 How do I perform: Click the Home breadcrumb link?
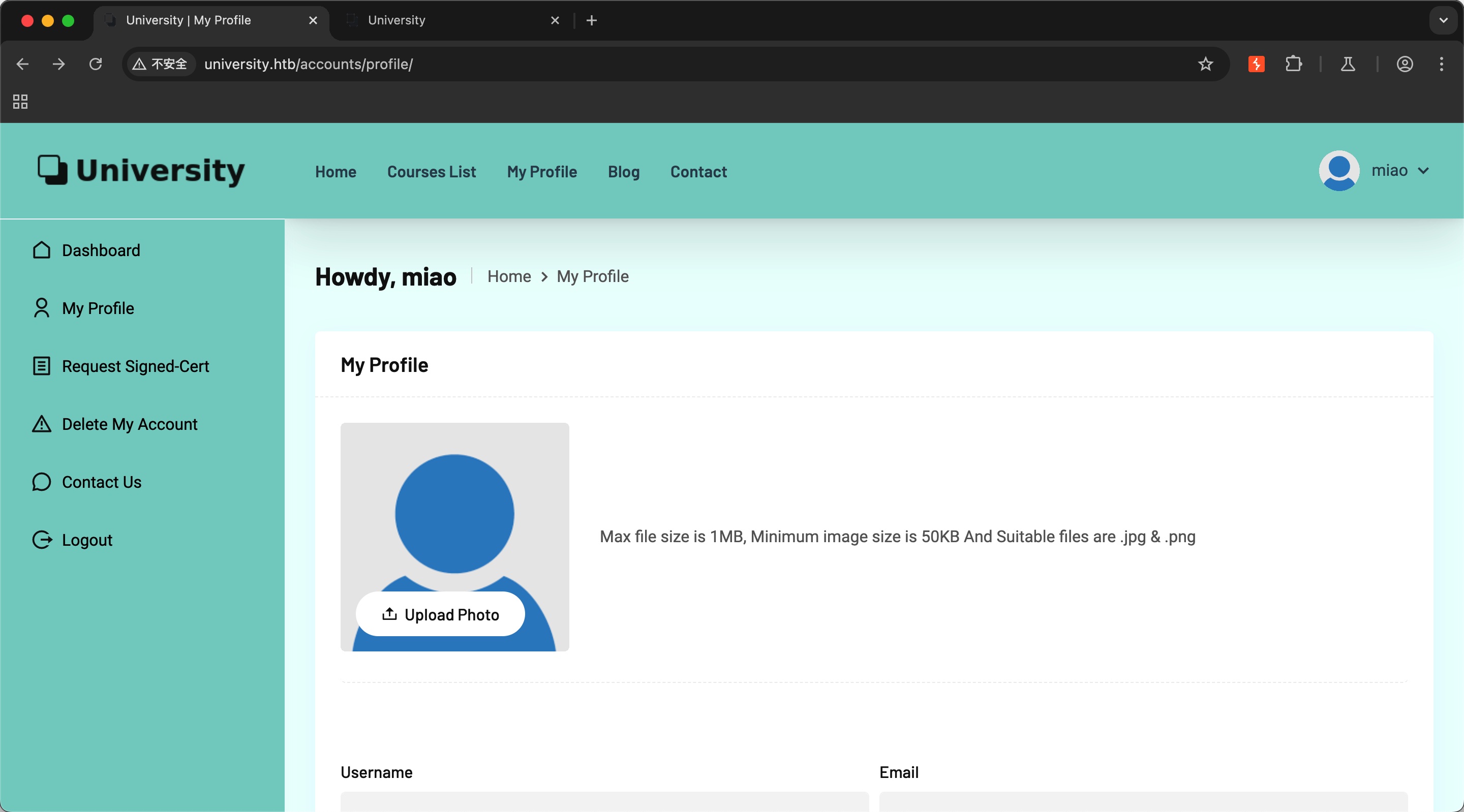point(509,276)
